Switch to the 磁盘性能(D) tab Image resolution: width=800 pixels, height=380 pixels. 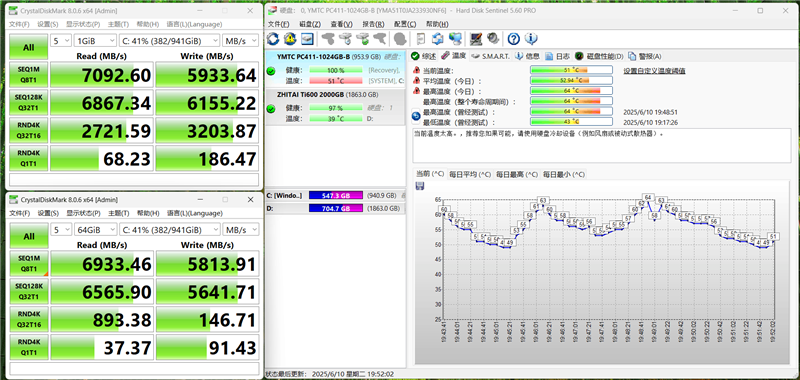click(x=599, y=56)
